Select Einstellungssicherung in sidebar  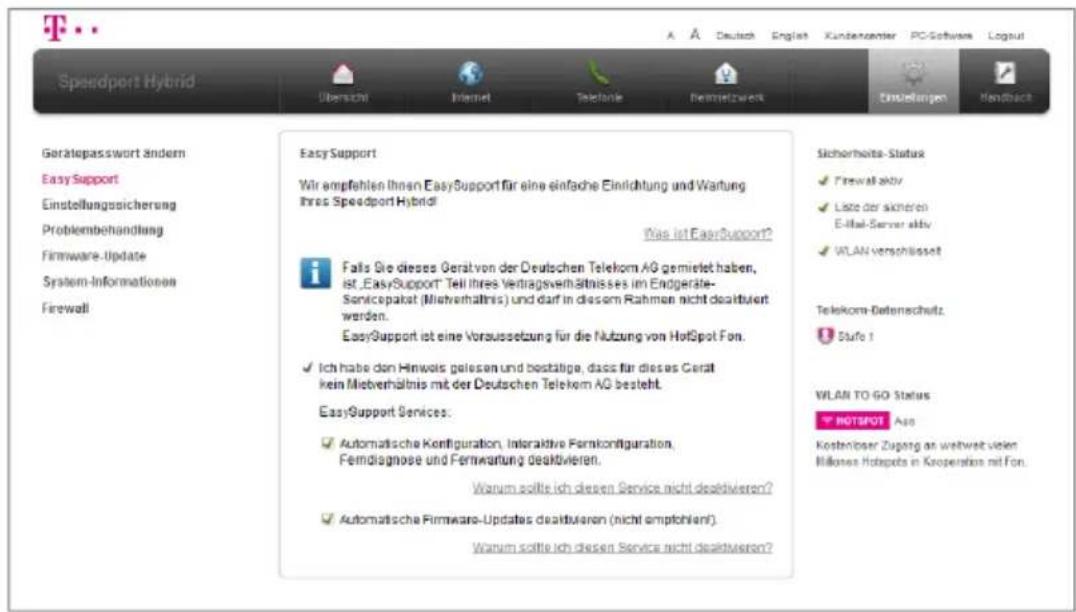click(x=108, y=204)
